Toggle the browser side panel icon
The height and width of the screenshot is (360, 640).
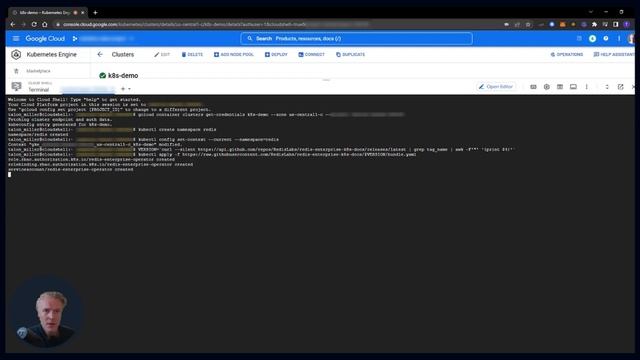[x=616, y=24]
